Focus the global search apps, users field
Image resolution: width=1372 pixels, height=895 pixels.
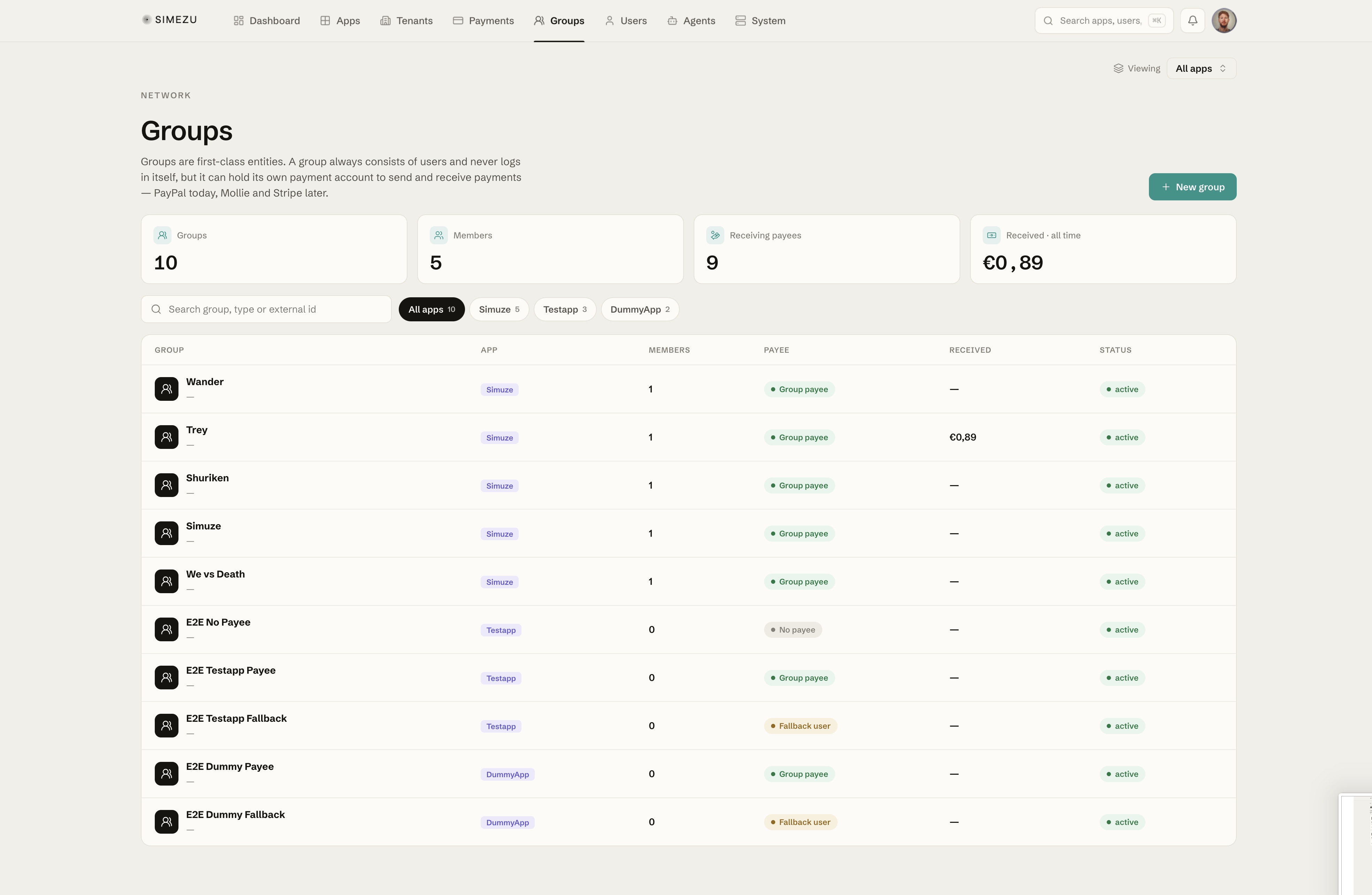1103,21
